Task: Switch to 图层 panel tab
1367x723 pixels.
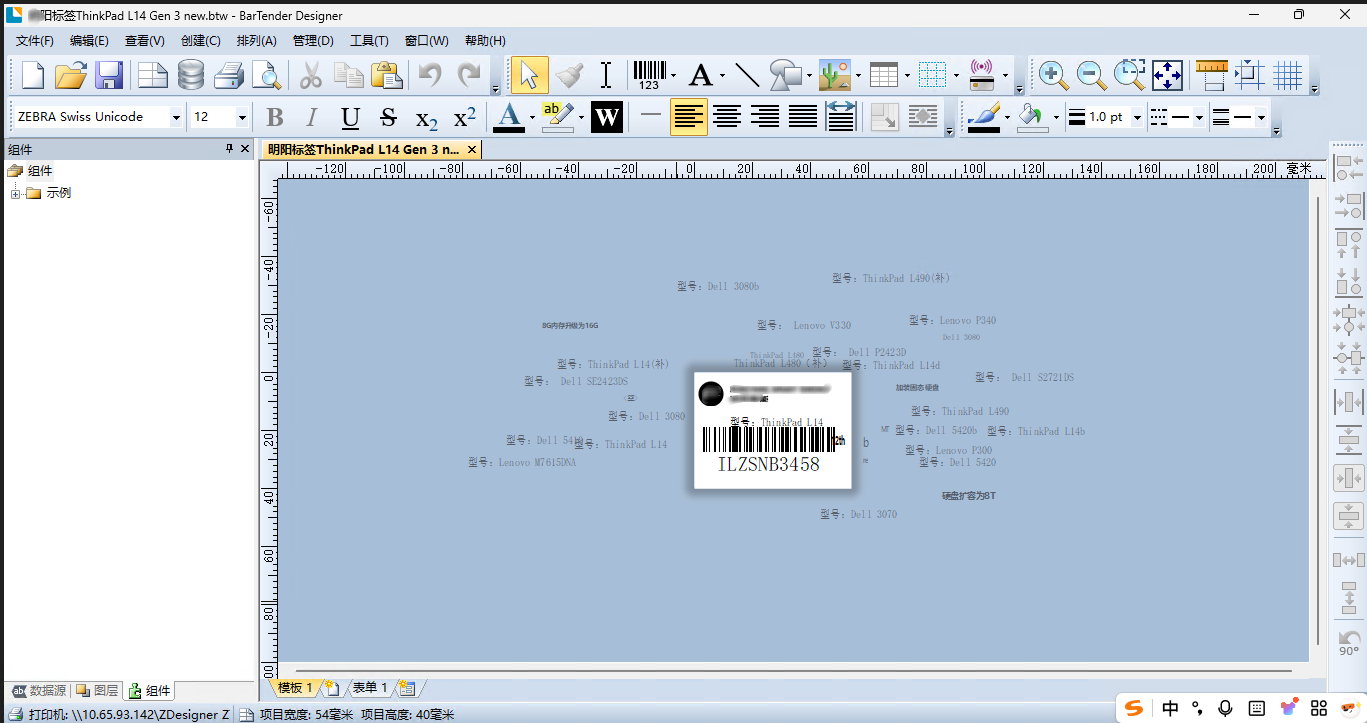Action: pos(99,691)
